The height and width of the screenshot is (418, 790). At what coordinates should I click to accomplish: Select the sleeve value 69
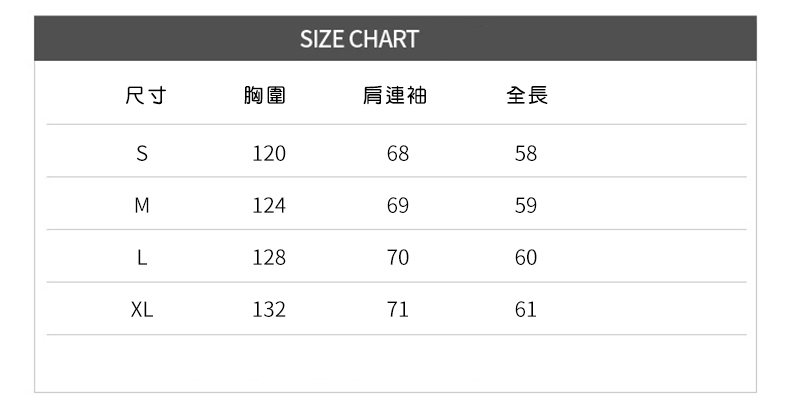coord(397,206)
